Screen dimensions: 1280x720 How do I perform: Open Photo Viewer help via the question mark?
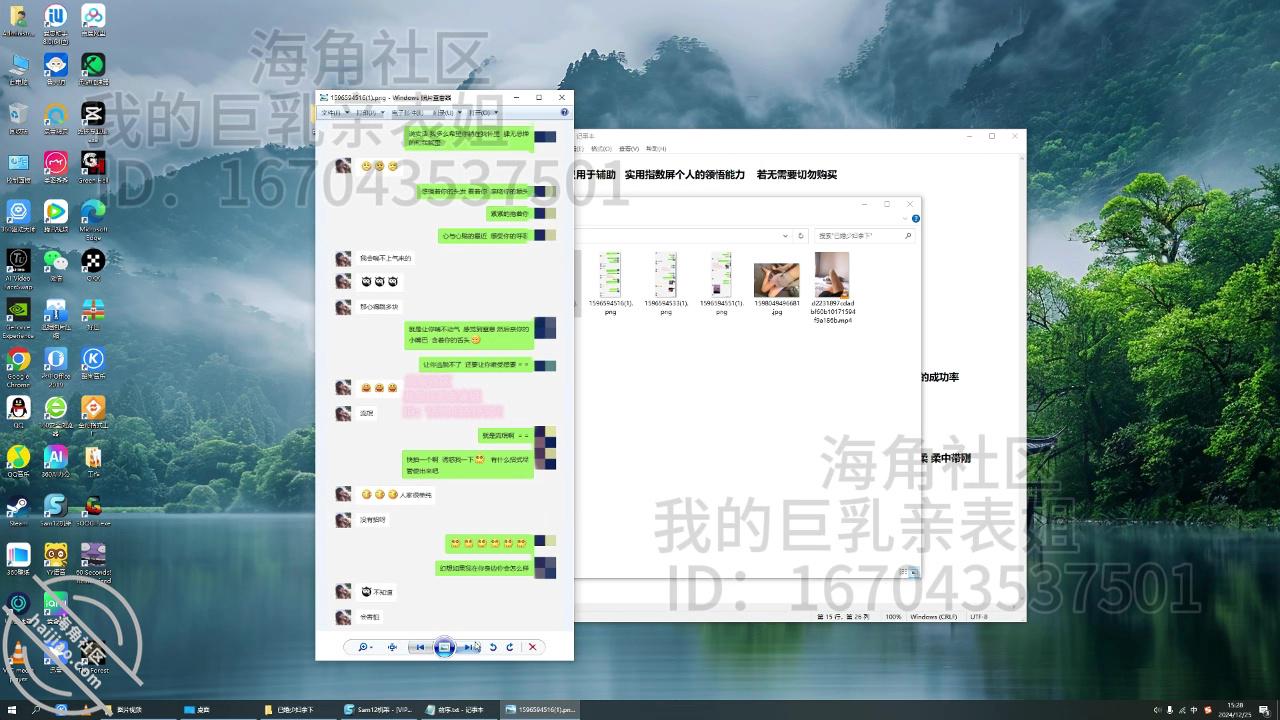[x=563, y=112]
